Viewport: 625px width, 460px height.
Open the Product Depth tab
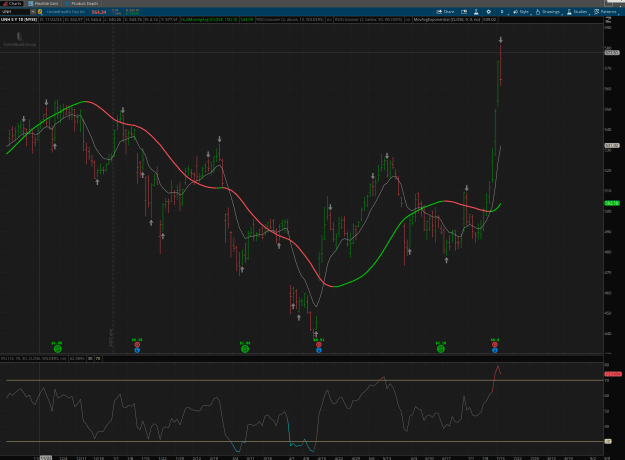[82, 3]
